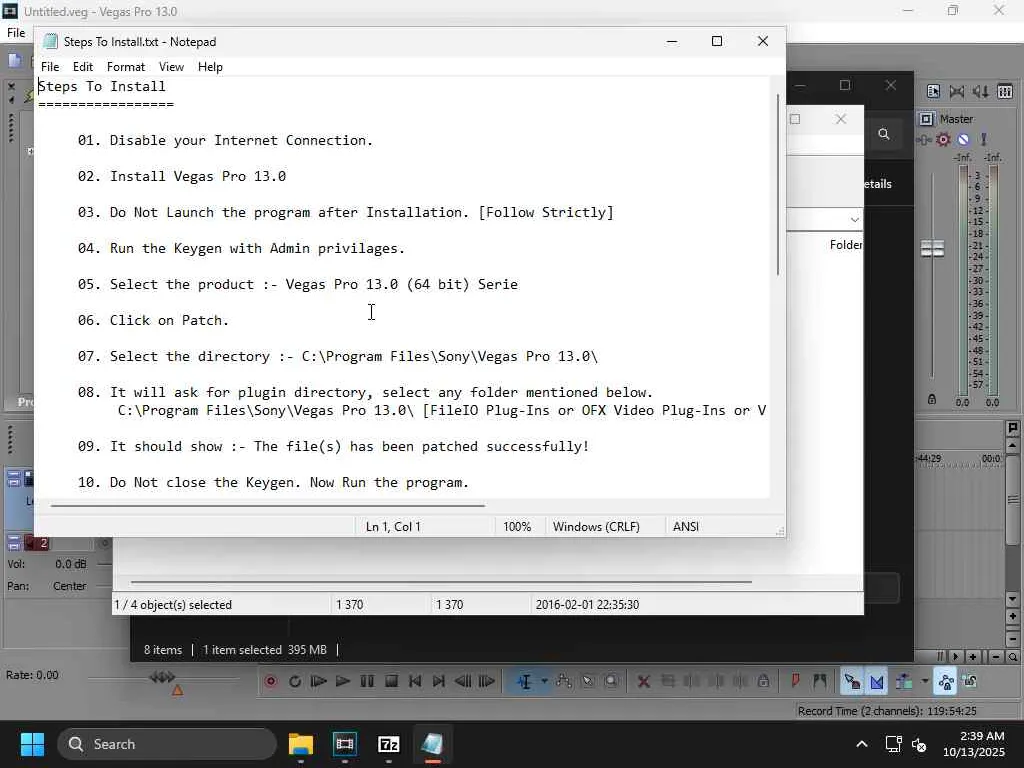Open Project Audio Properties in Master Bus panel
Viewport: 1024px width, 768px height.
click(933, 91)
